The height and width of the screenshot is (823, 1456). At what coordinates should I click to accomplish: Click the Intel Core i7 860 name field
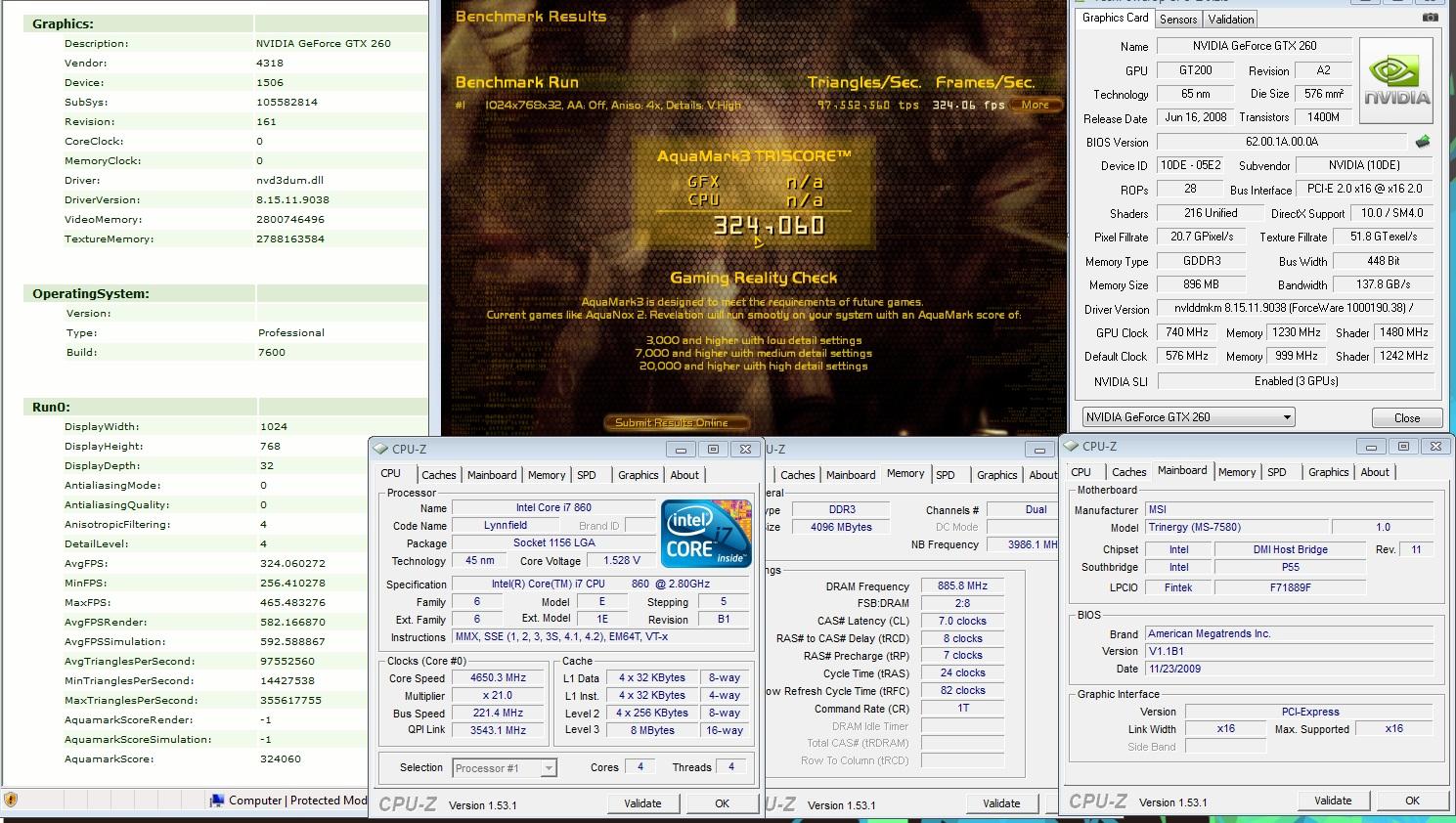553,508
